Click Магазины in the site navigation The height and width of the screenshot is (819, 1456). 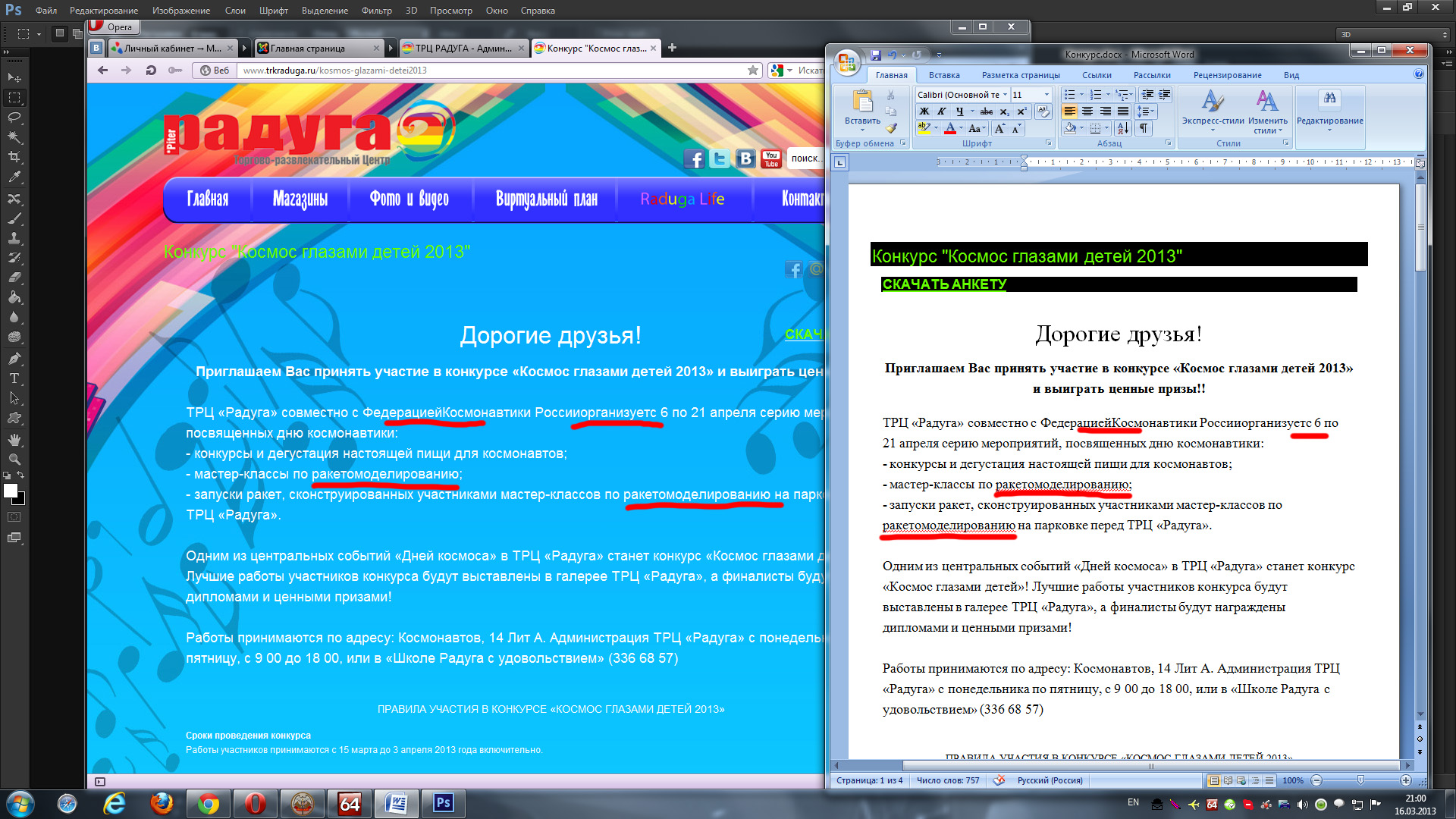[x=300, y=199]
